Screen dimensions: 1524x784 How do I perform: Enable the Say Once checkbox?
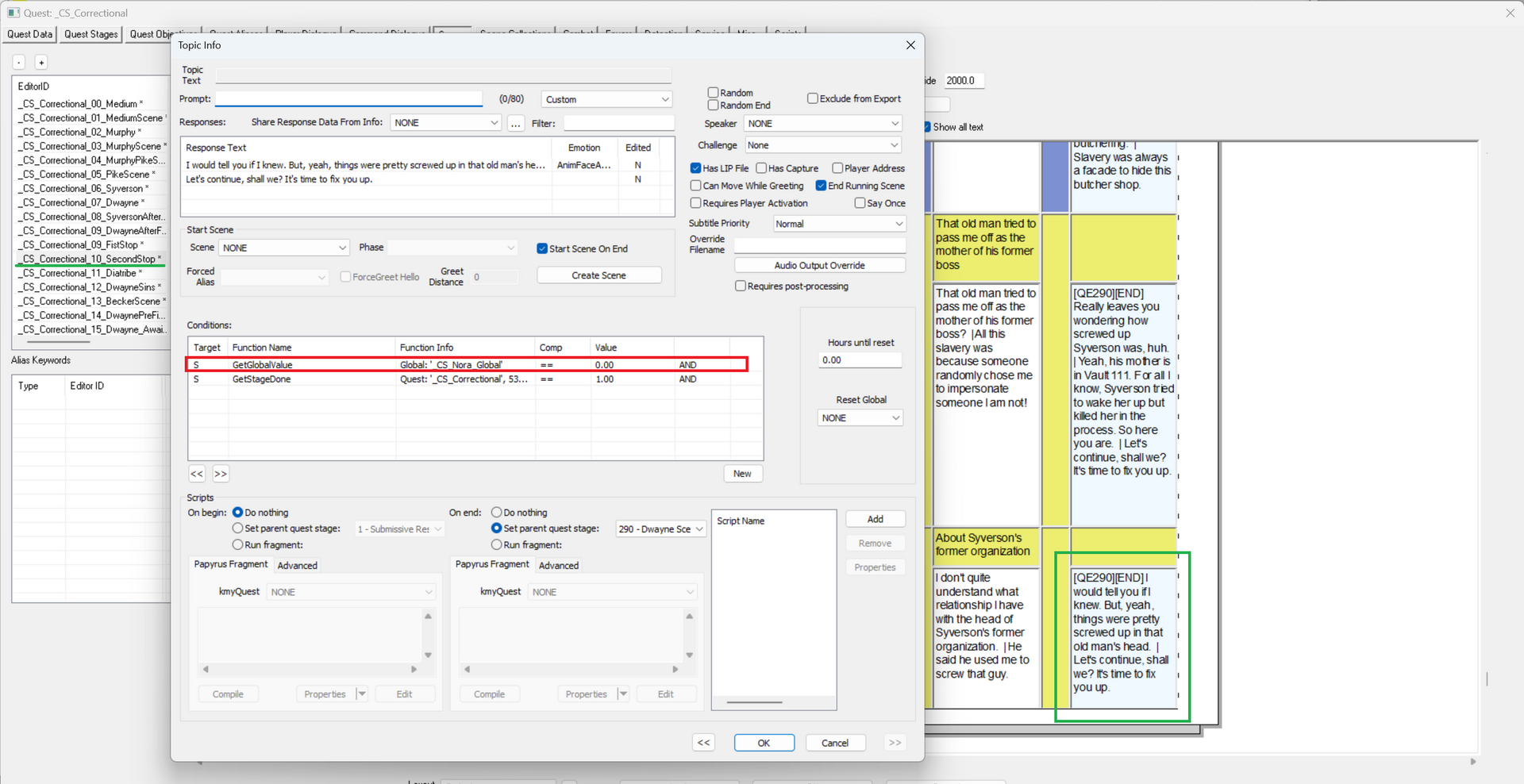point(860,203)
